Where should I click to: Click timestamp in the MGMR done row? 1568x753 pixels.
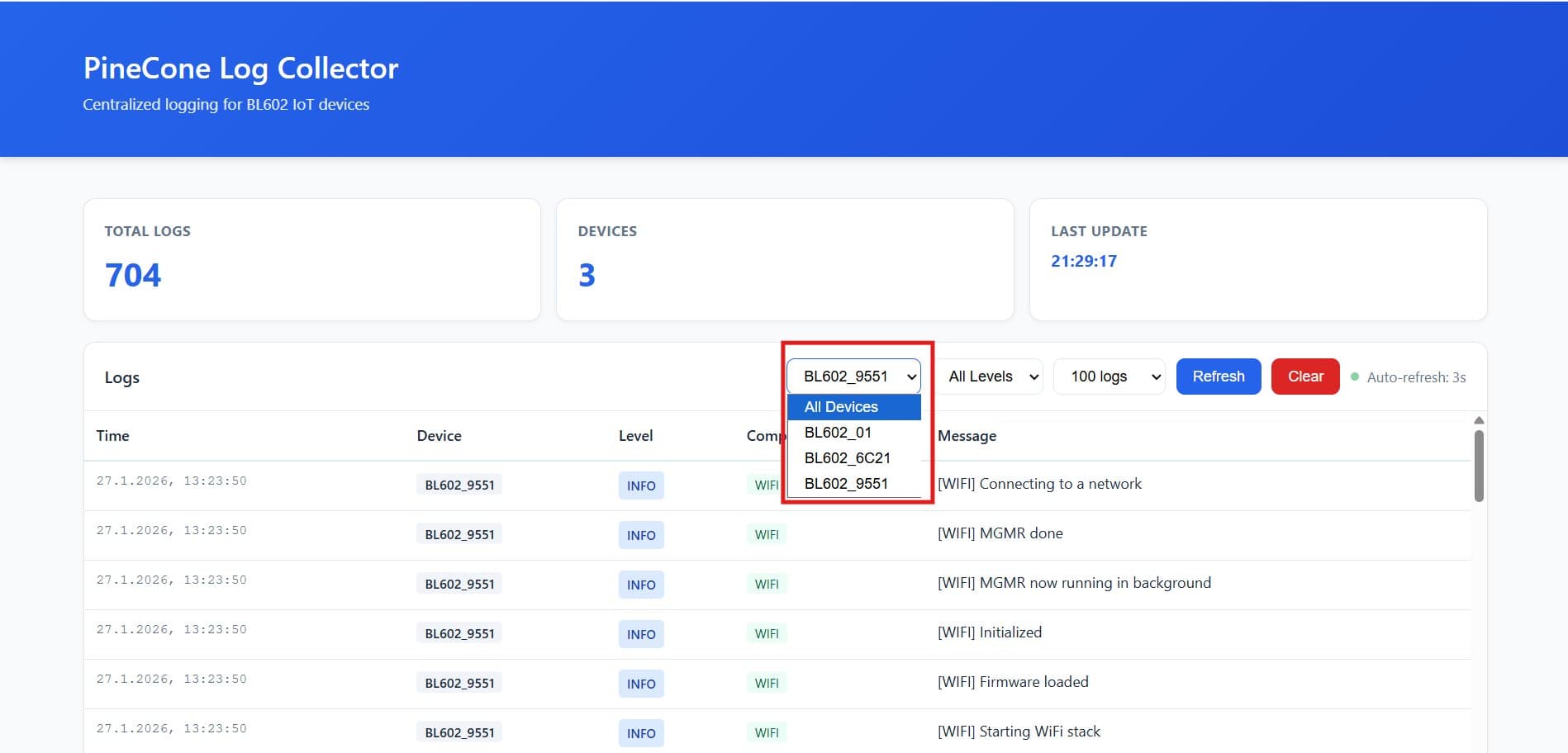click(171, 530)
